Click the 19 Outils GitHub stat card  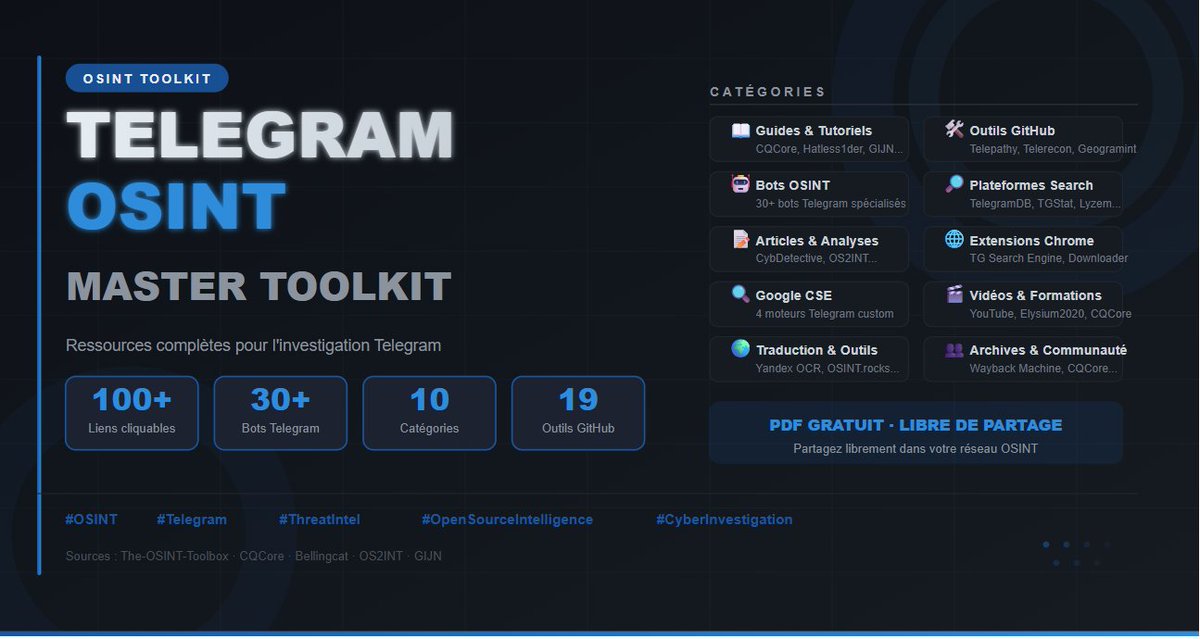pos(578,412)
